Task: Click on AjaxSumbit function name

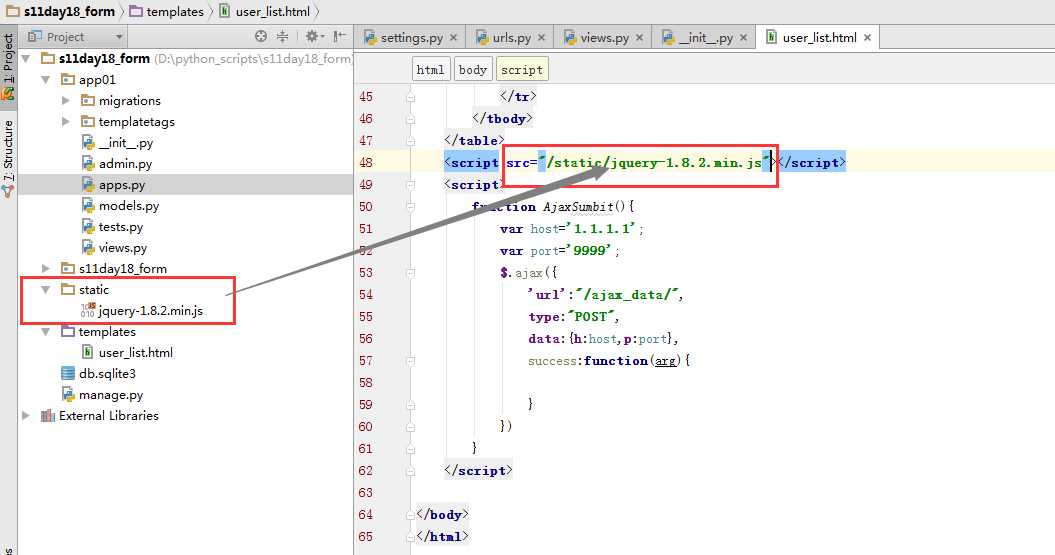Action: pyautogui.click(x=578, y=207)
